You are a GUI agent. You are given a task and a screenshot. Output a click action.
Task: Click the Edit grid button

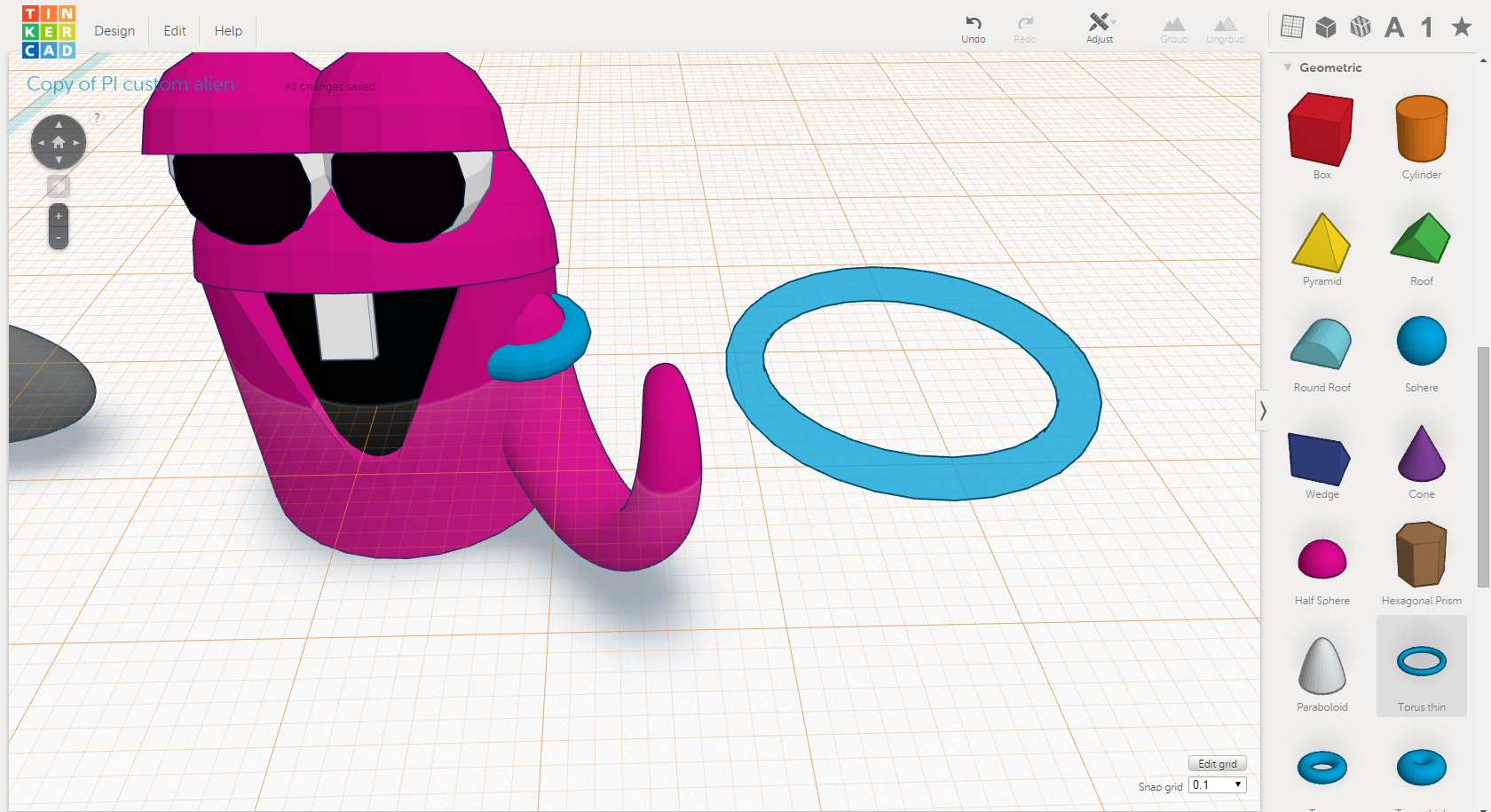(x=1218, y=763)
